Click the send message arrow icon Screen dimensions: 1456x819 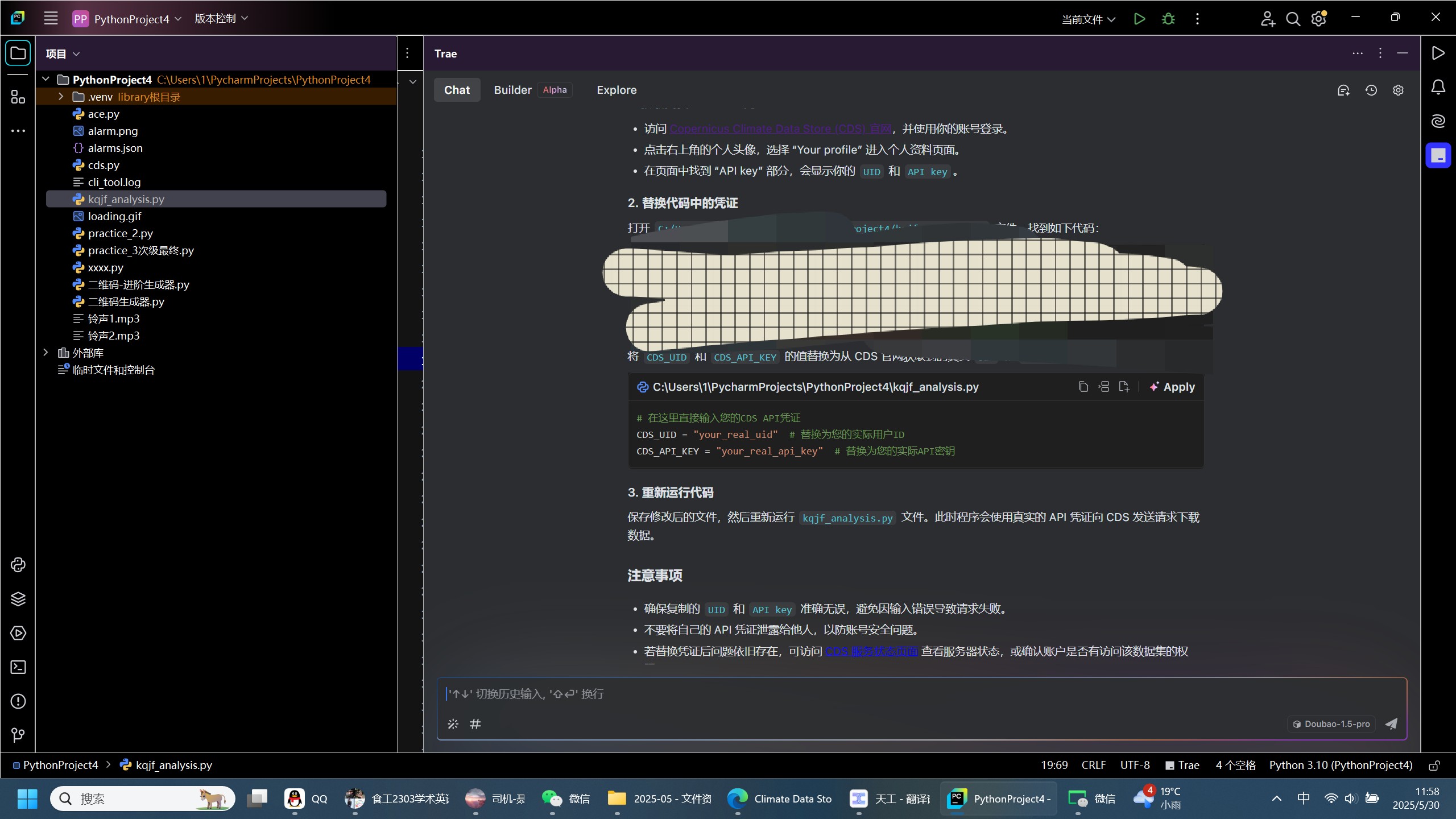pos(1391,723)
